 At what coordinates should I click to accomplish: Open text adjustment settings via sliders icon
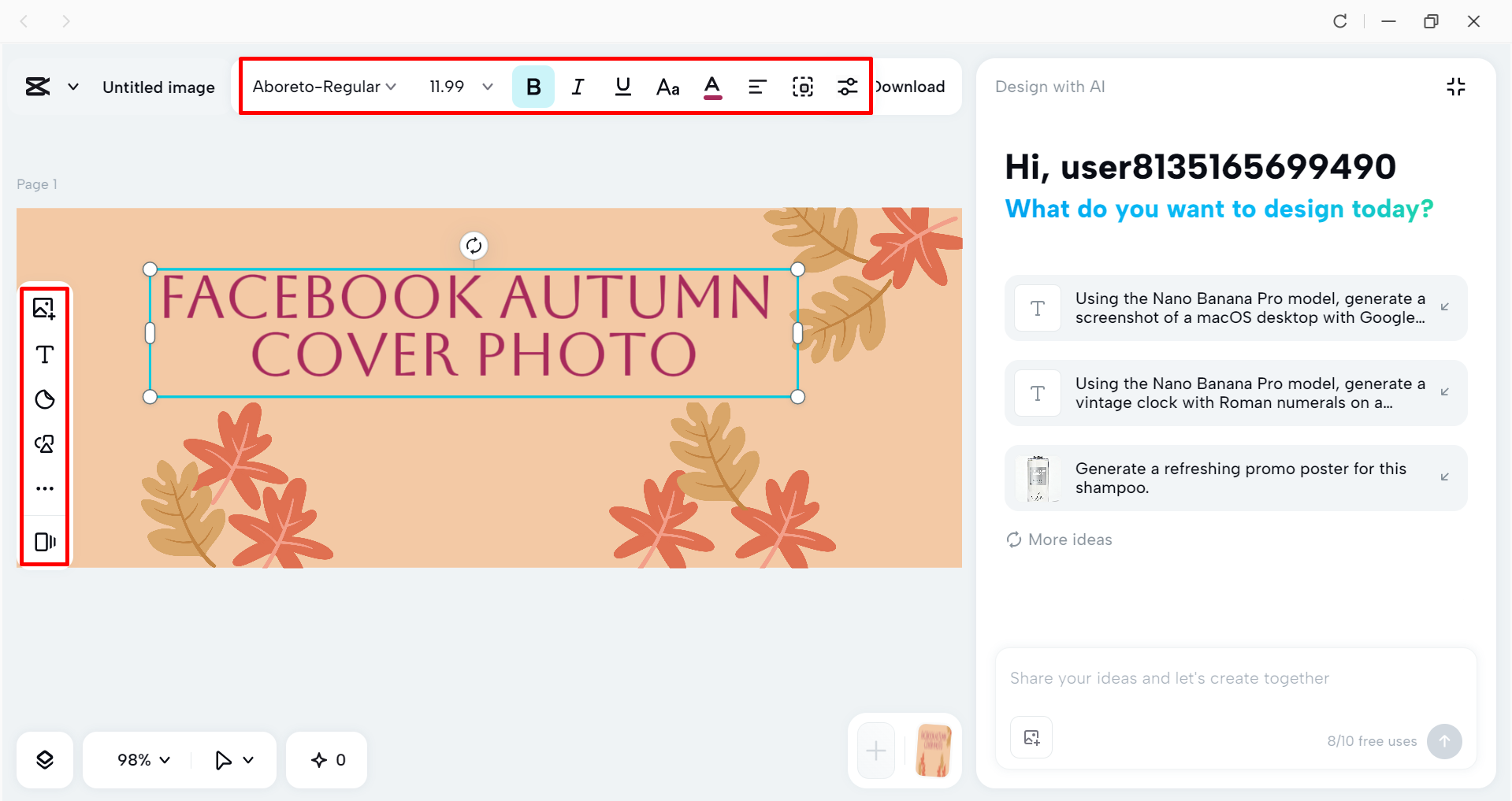coord(847,87)
